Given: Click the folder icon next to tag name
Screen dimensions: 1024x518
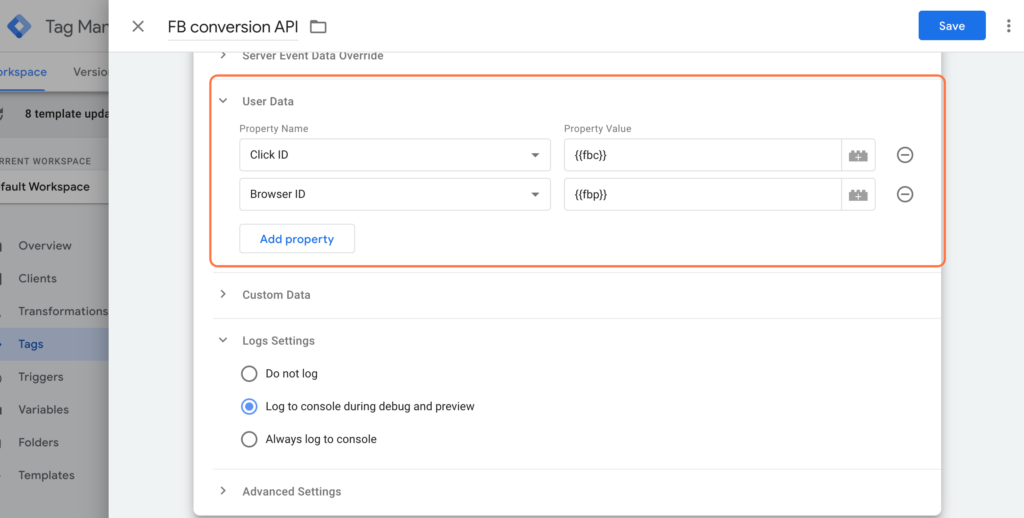Looking at the screenshot, I should [318, 27].
